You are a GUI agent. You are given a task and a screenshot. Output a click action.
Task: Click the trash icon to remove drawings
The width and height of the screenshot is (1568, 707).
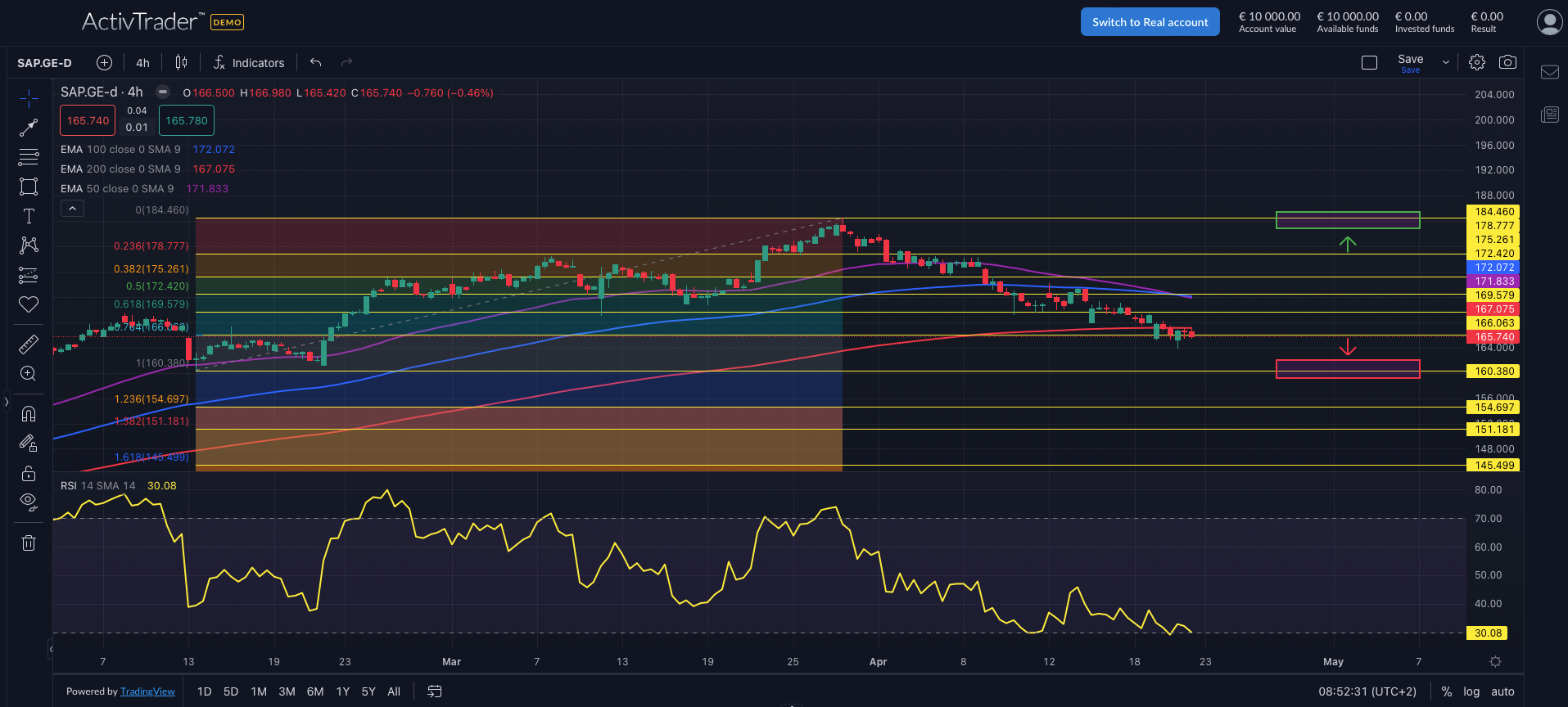coord(29,543)
